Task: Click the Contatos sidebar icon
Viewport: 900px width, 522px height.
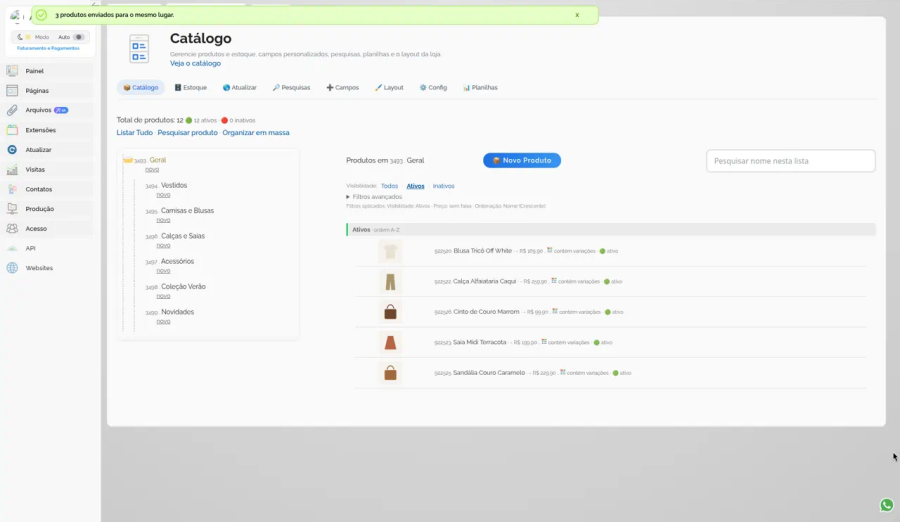Action: pyautogui.click(x=12, y=189)
